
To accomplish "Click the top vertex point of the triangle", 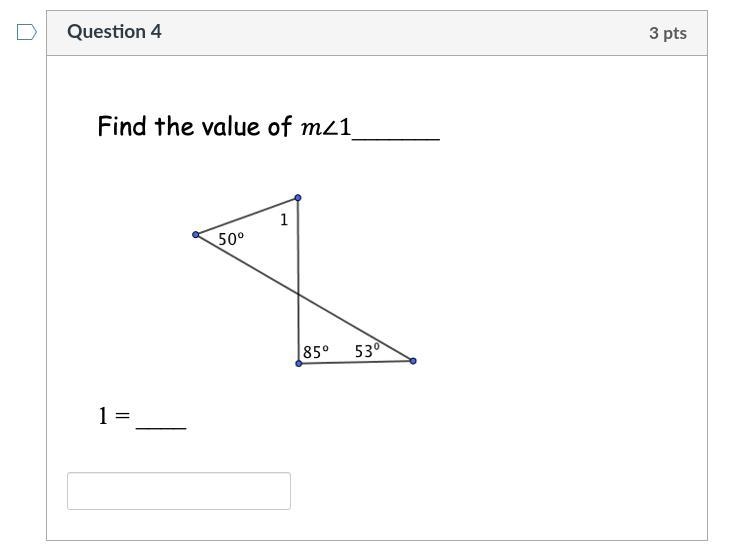I will pos(298,197).
